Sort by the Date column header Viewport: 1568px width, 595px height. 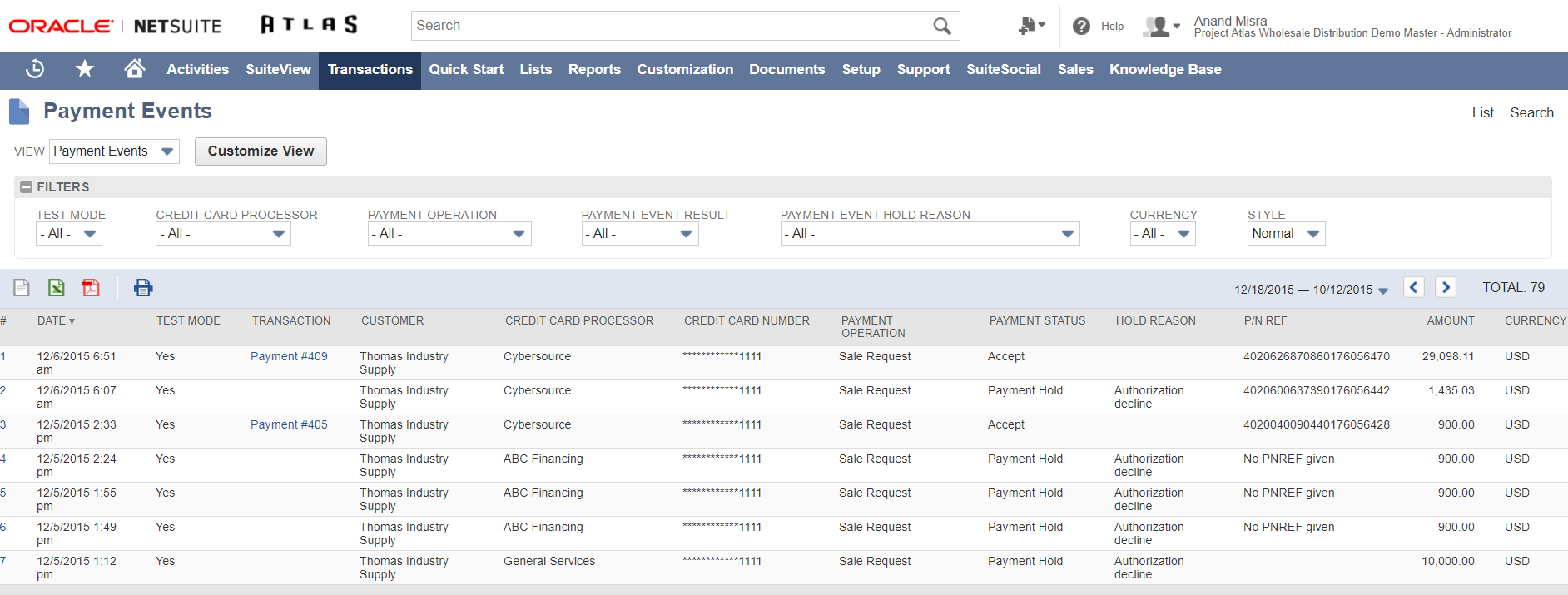pyautogui.click(x=56, y=321)
